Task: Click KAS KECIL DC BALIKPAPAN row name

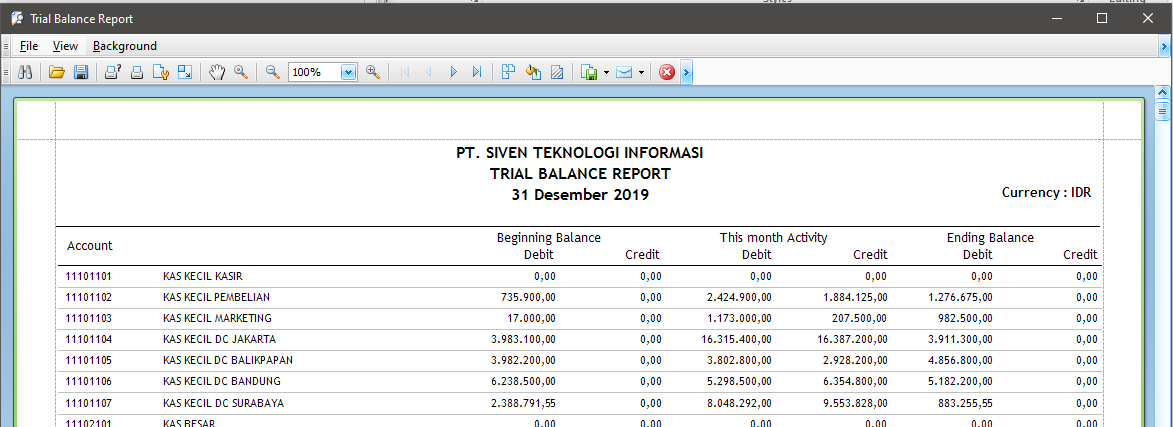Action: [227, 360]
